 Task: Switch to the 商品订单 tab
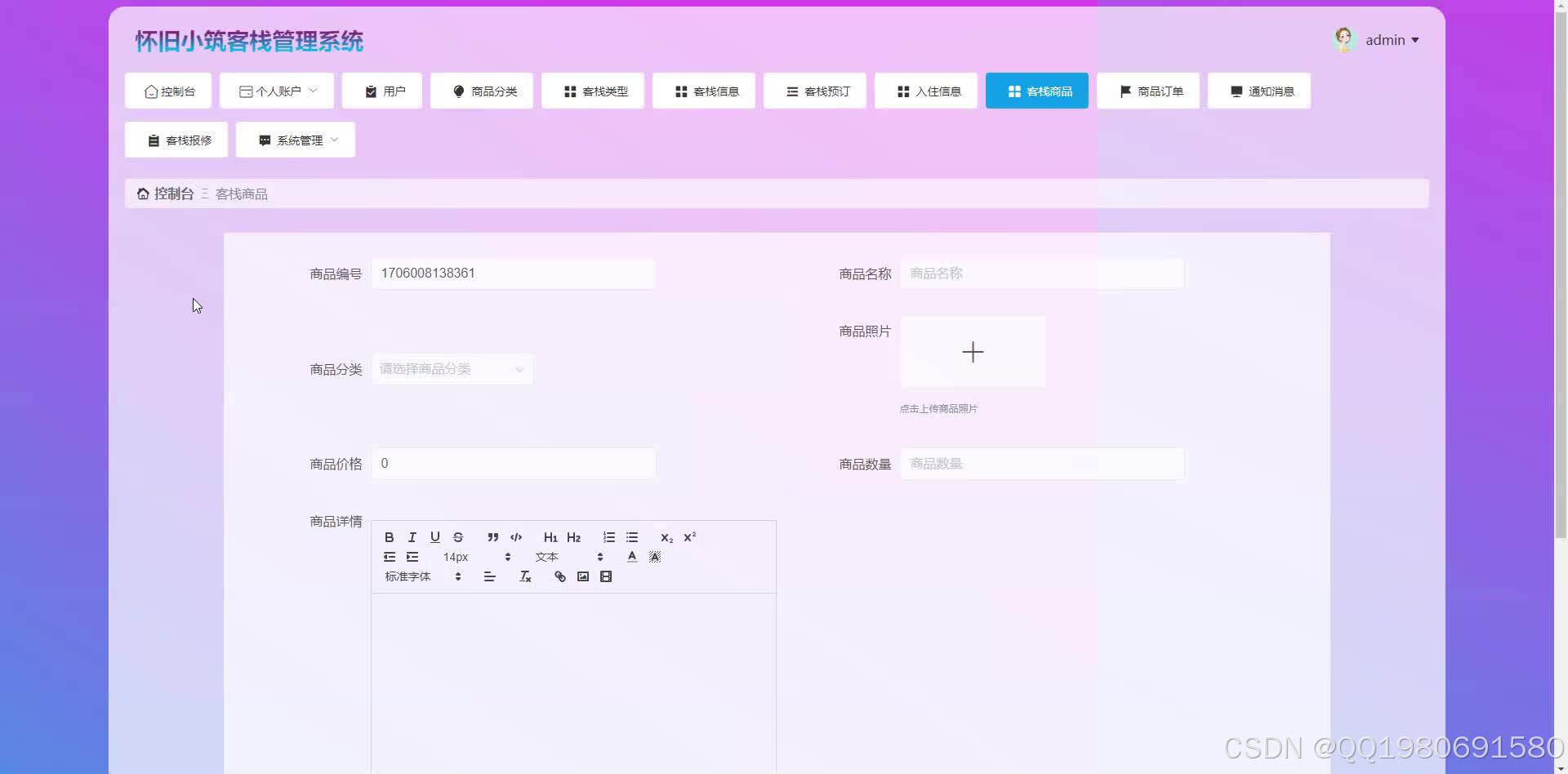pos(1147,91)
